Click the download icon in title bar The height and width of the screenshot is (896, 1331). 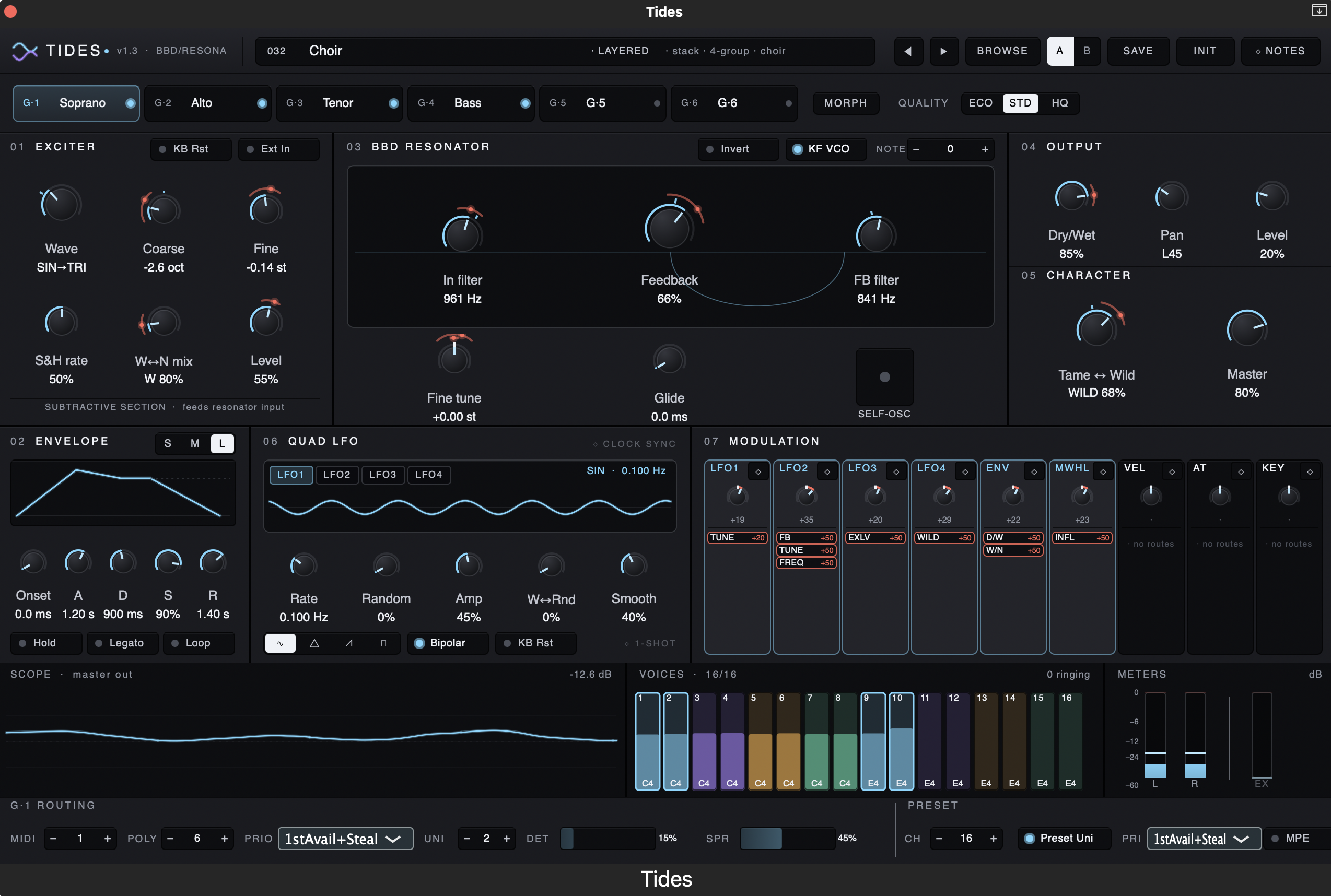(x=1318, y=10)
